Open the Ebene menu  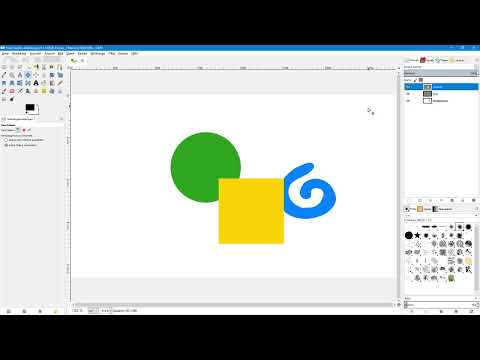click(x=70, y=53)
